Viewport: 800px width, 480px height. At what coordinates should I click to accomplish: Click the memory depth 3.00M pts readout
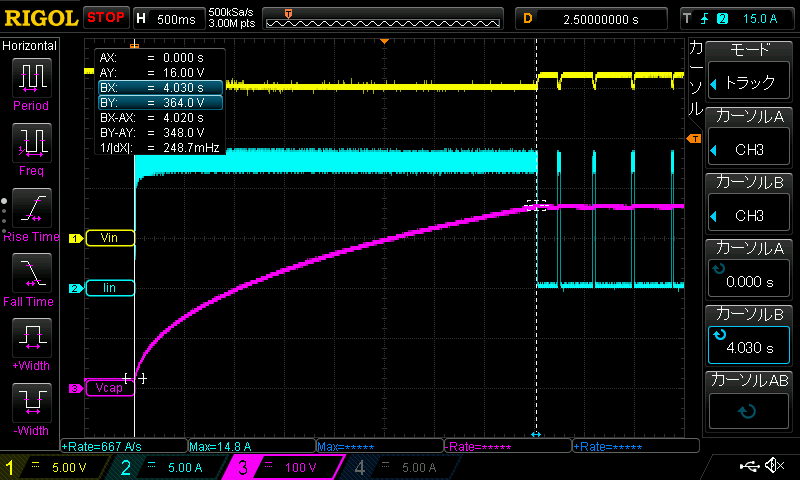(231, 23)
